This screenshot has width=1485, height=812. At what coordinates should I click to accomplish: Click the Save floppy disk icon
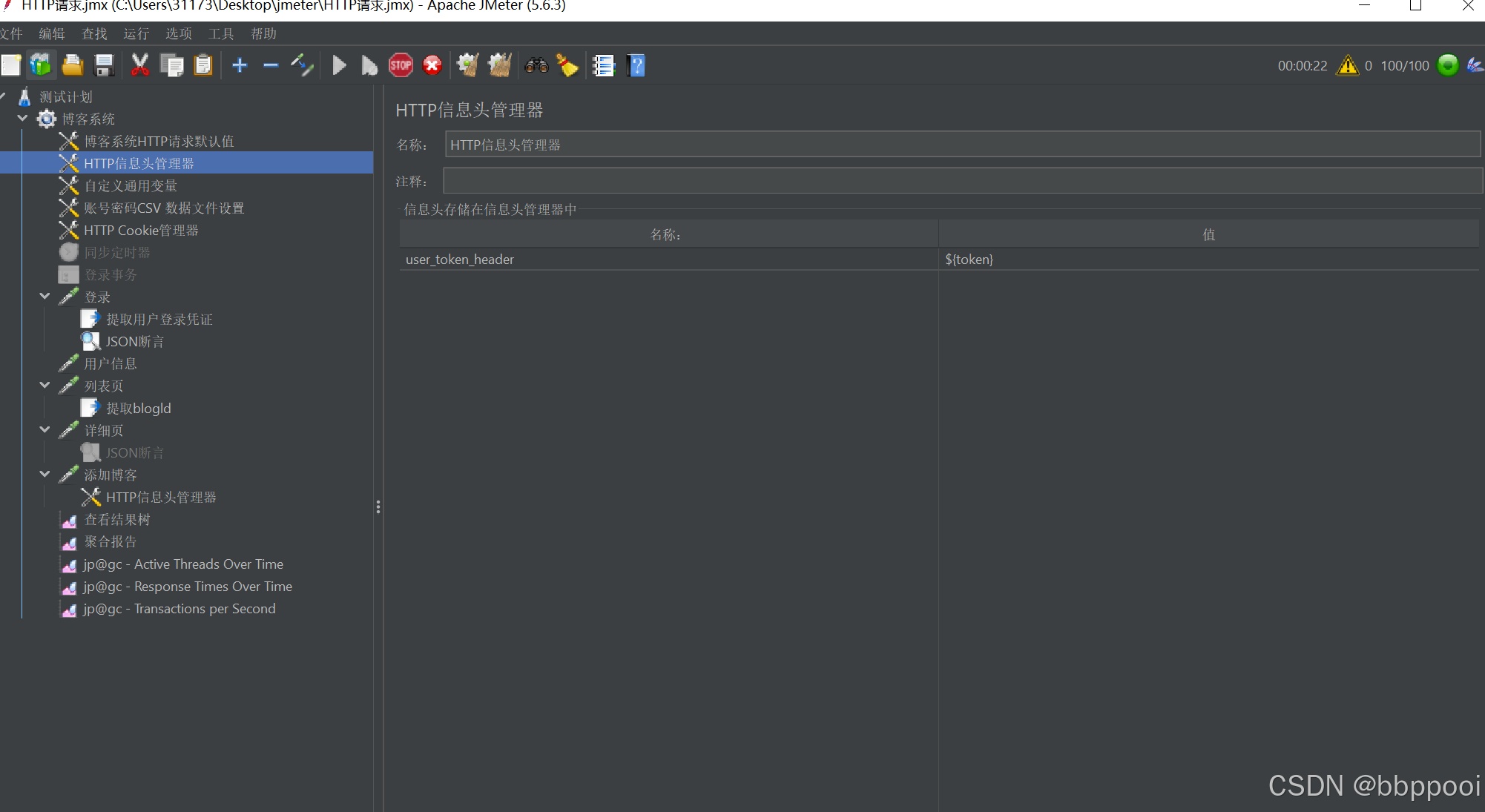(x=104, y=65)
